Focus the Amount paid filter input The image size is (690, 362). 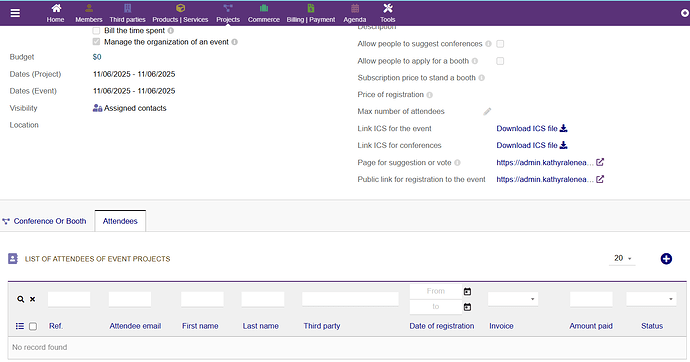tap(591, 299)
